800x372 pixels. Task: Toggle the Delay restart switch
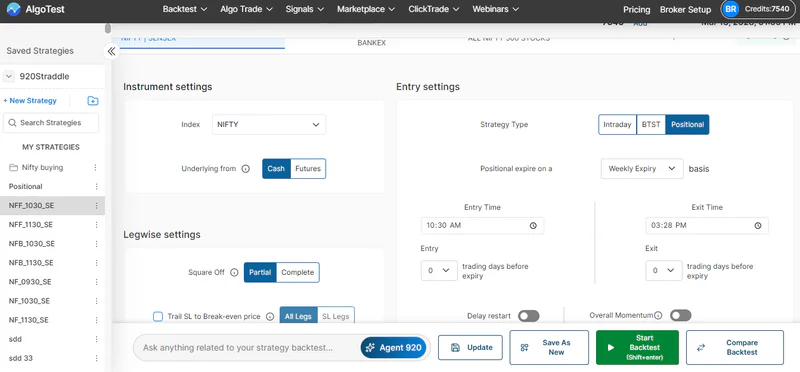pyautogui.click(x=528, y=316)
